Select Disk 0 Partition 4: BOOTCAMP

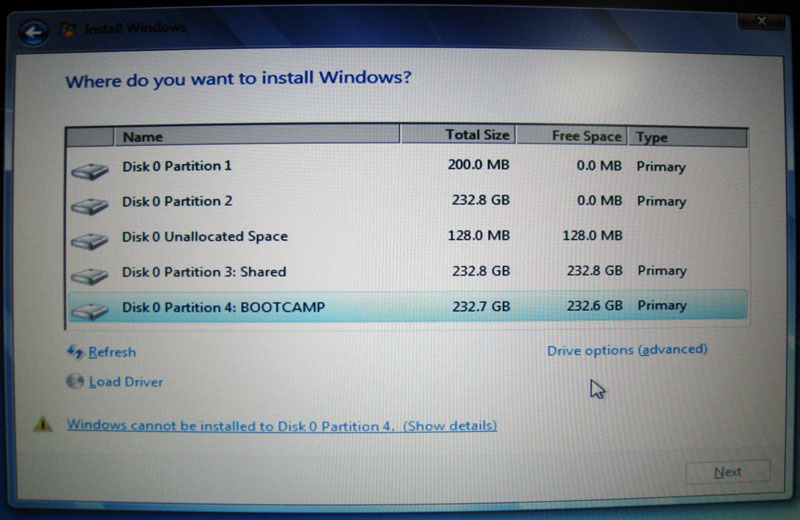[407, 306]
